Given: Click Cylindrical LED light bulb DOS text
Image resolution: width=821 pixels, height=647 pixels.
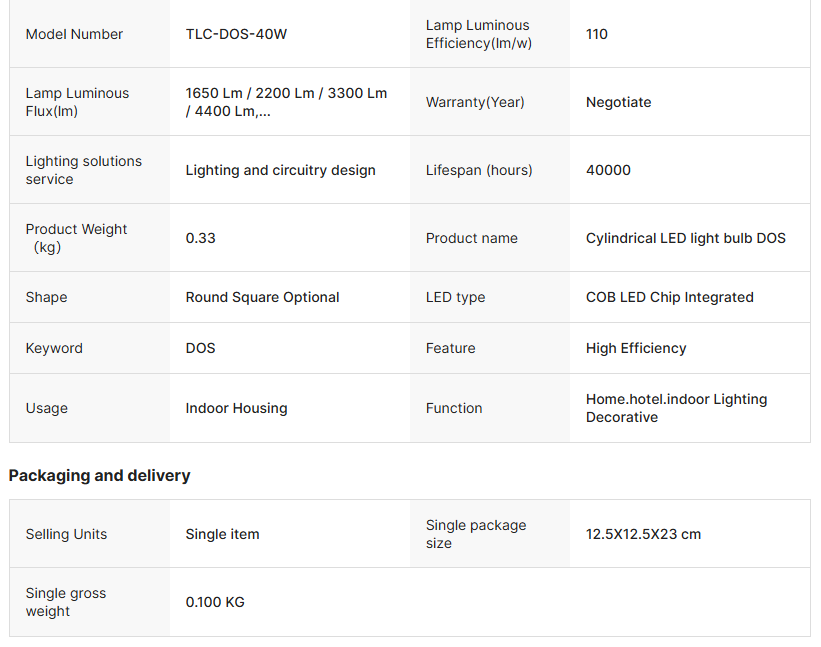Looking at the screenshot, I should (x=685, y=238).
